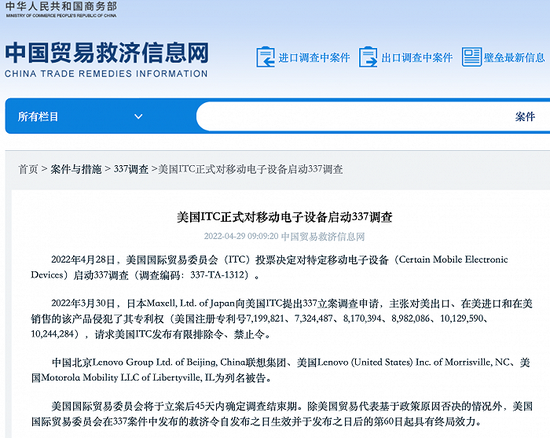
Task: Click the CHINA TRADE REMEDIES INFORMATION subtitle
Action: click(x=106, y=74)
